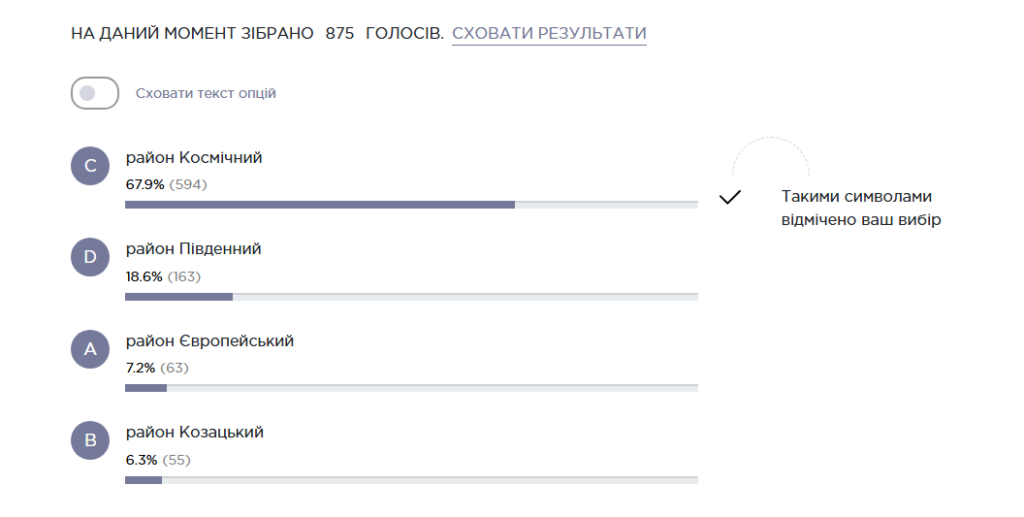Click the checkmark legend symbol
Screen dimensions: 1024x517
[x=730, y=197]
